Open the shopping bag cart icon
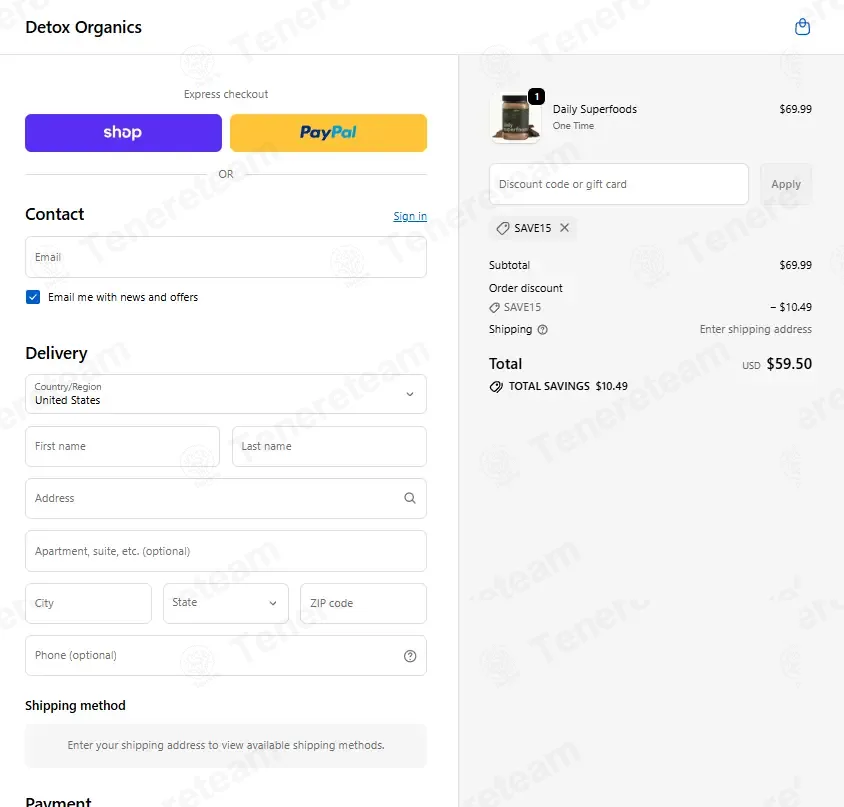Screen dimensions: 844x807 tap(802, 27)
